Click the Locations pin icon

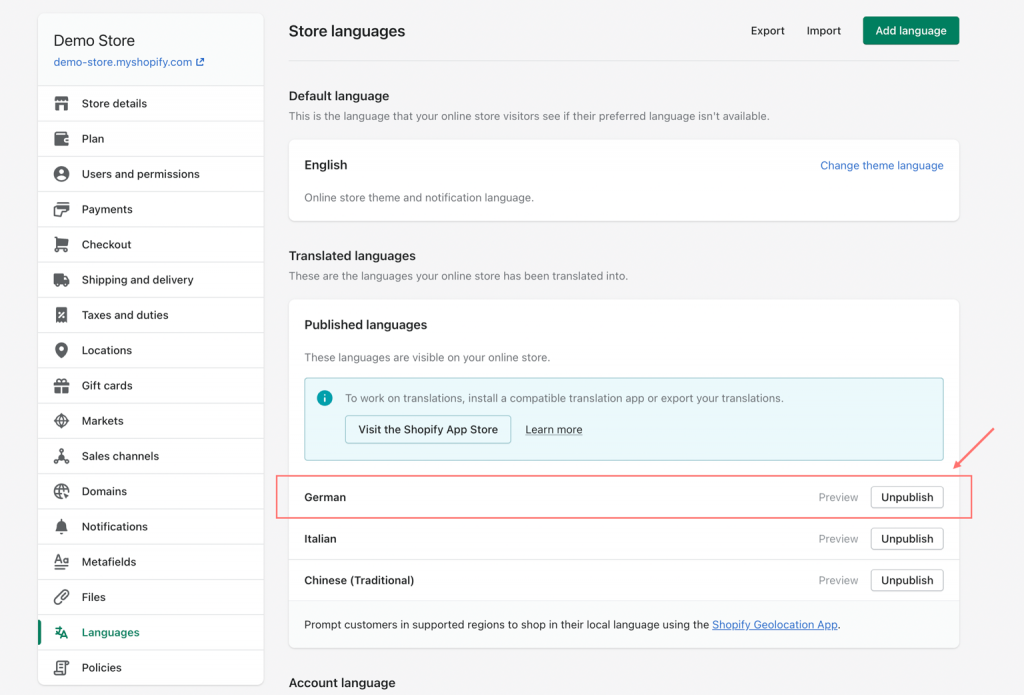[62, 351]
